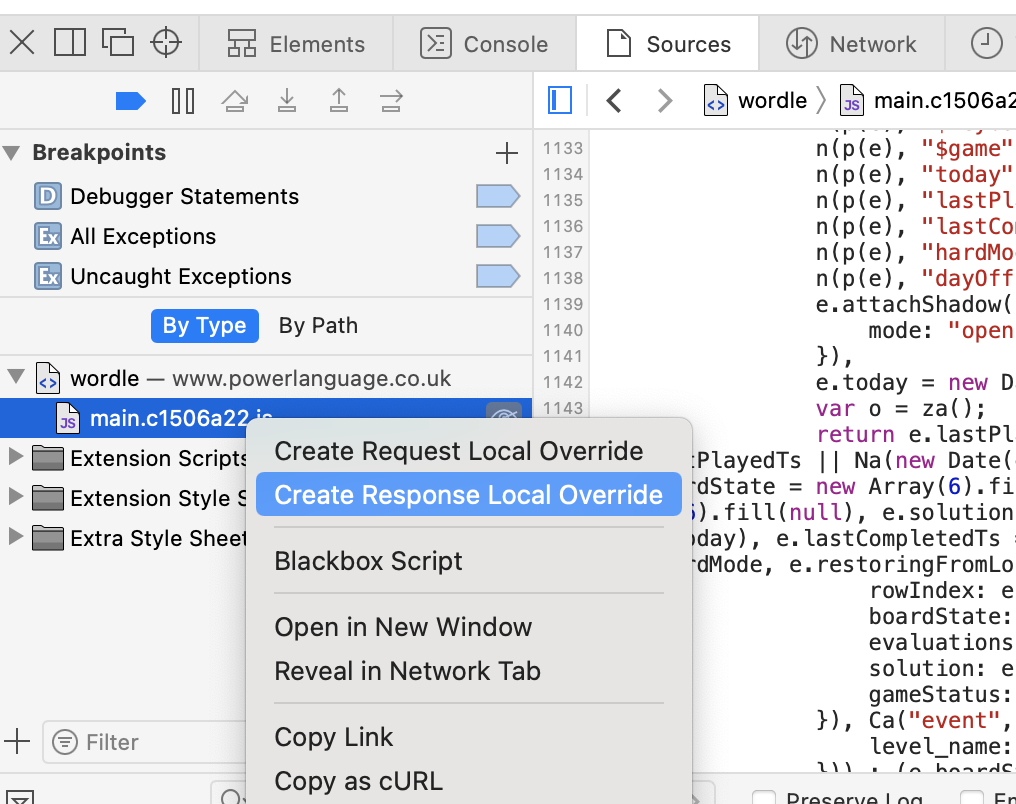Select wordle document in resource tree
Viewport: 1016px width, 804px height.
[266, 378]
